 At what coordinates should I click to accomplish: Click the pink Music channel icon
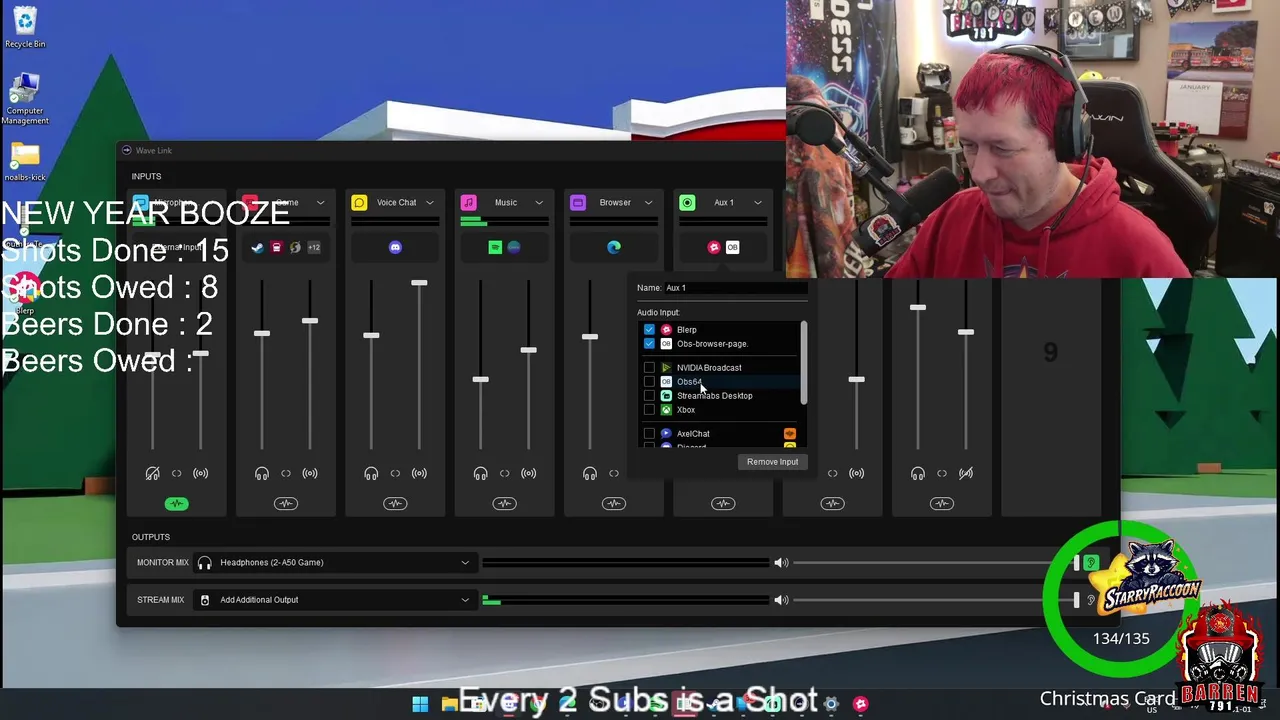tap(468, 203)
